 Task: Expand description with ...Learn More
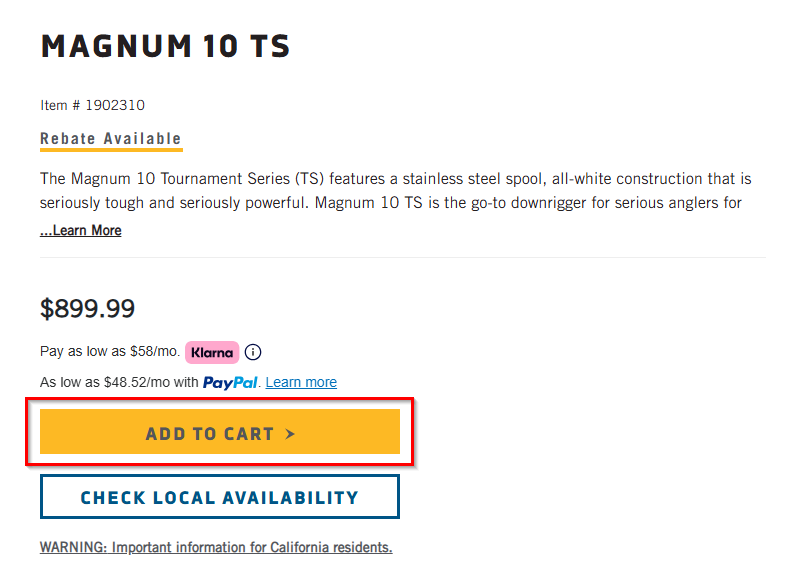click(81, 230)
